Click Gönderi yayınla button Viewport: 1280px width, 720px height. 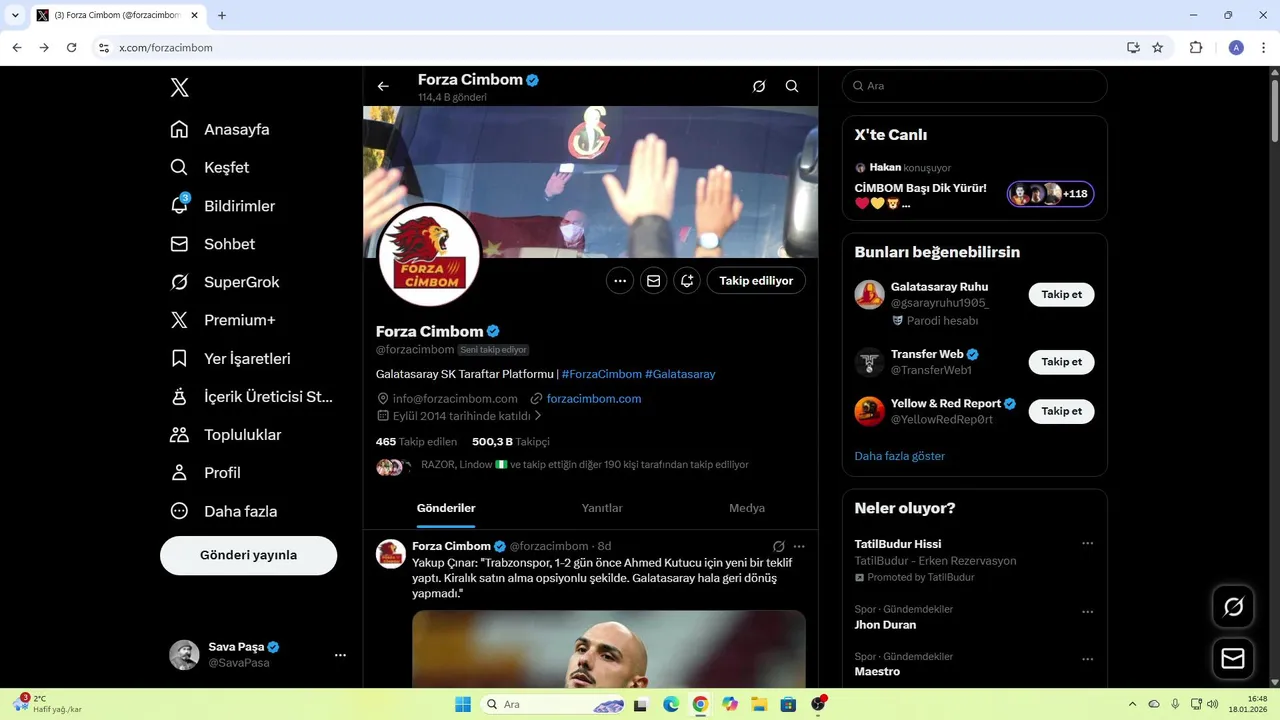click(248, 555)
